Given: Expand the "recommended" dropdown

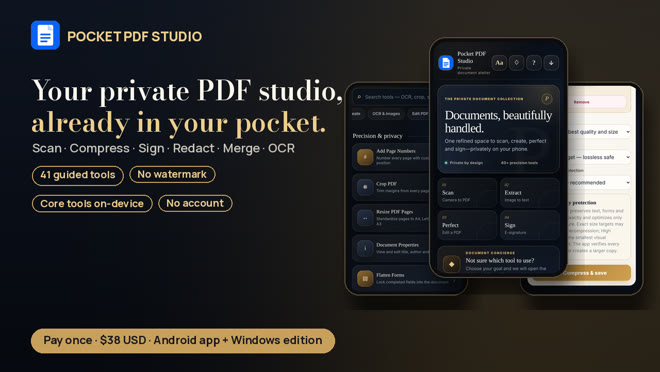Looking at the screenshot, I should [599, 183].
